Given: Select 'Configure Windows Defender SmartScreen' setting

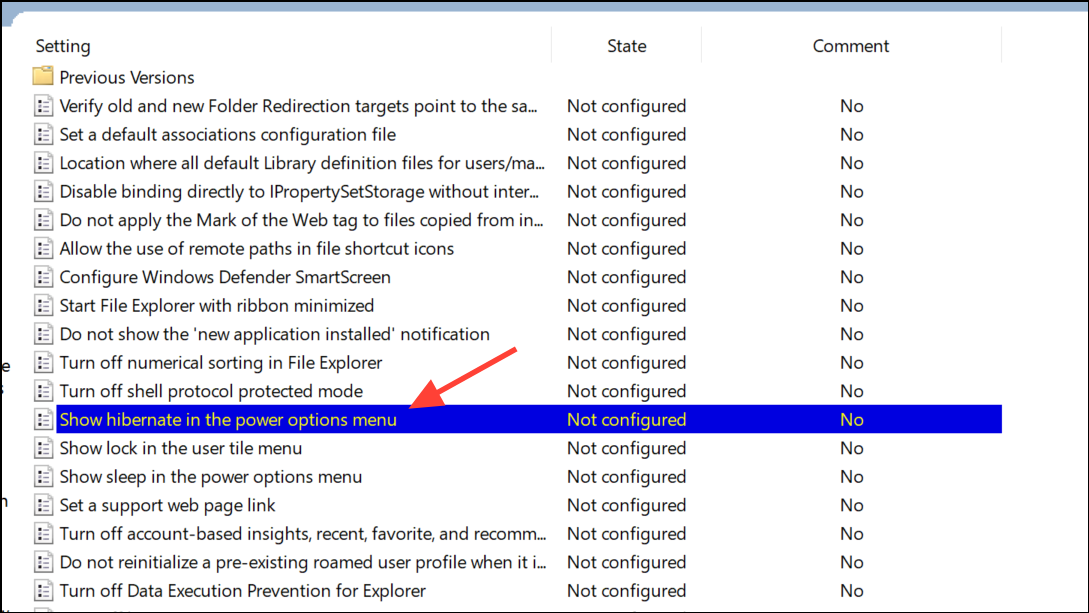Looking at the screenshot, I should click(x=225, y=276).
